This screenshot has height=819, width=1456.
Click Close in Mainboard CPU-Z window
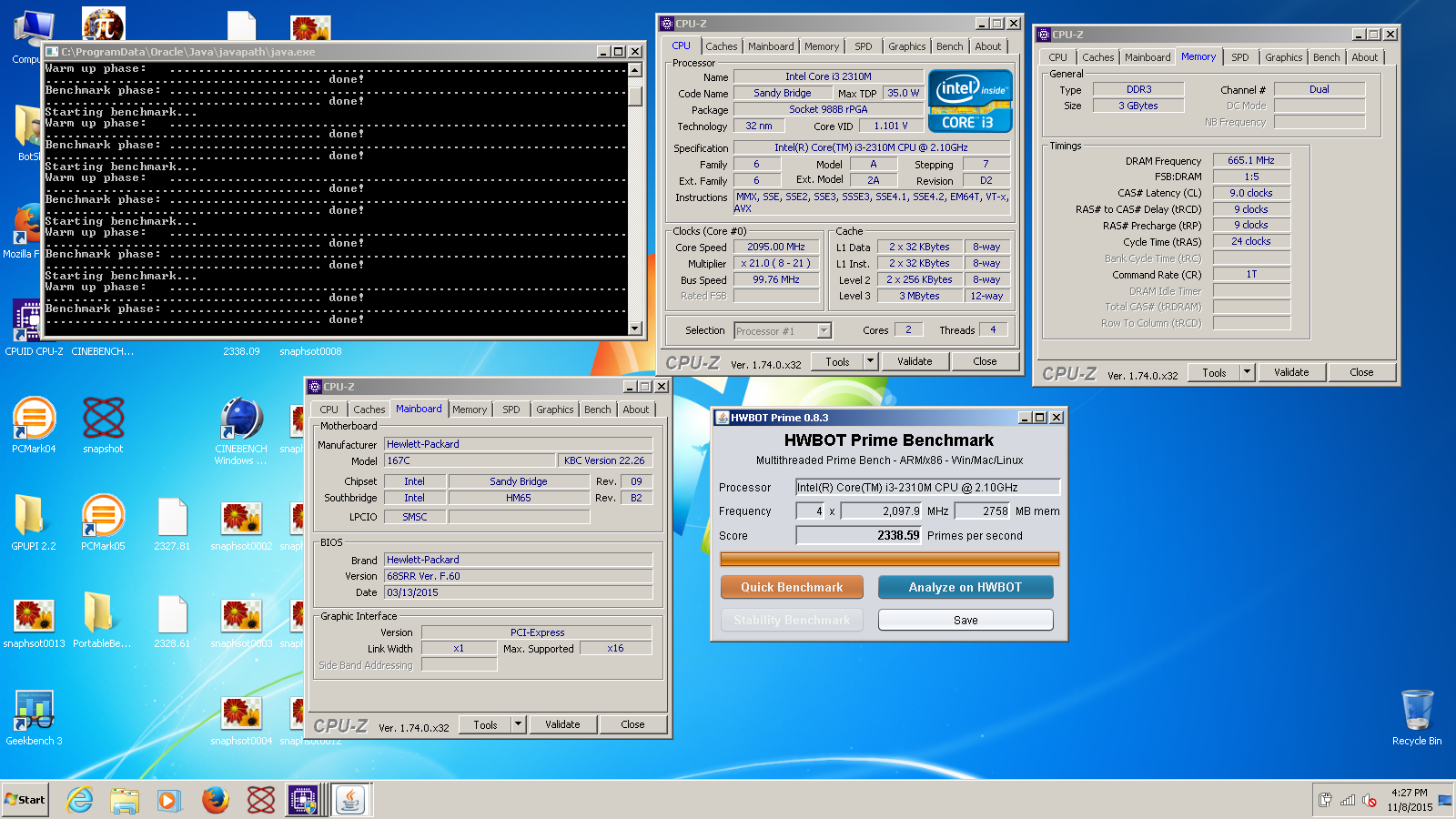[632, 724]
